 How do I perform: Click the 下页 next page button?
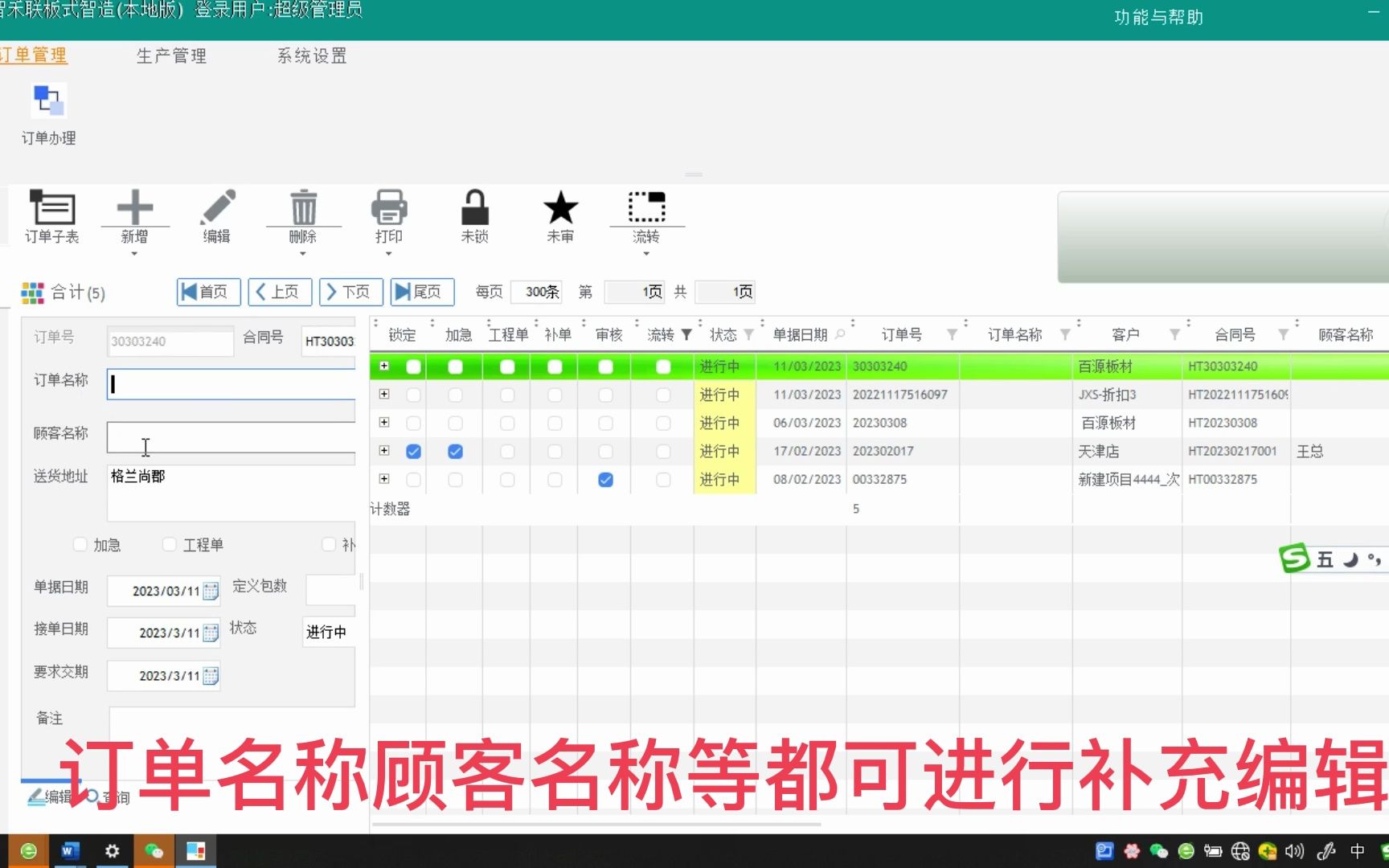coord(350,292)
